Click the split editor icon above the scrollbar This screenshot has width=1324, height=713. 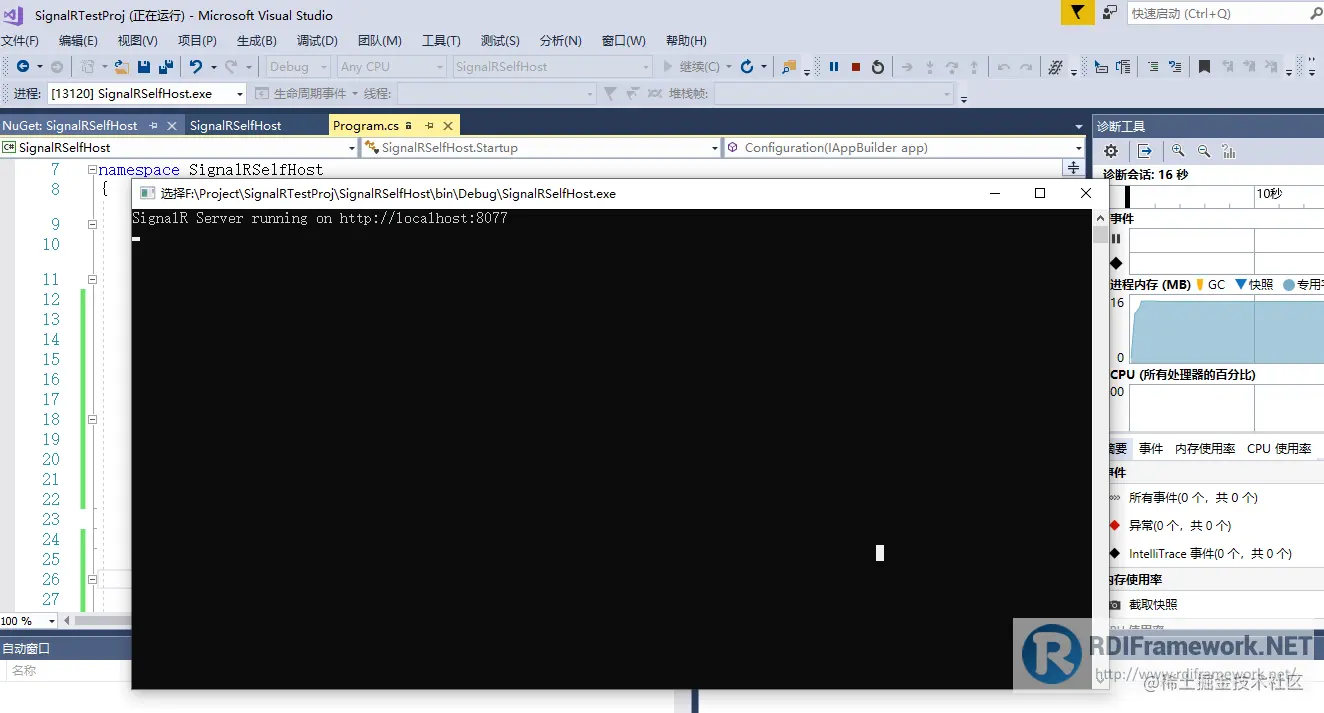1074,168
